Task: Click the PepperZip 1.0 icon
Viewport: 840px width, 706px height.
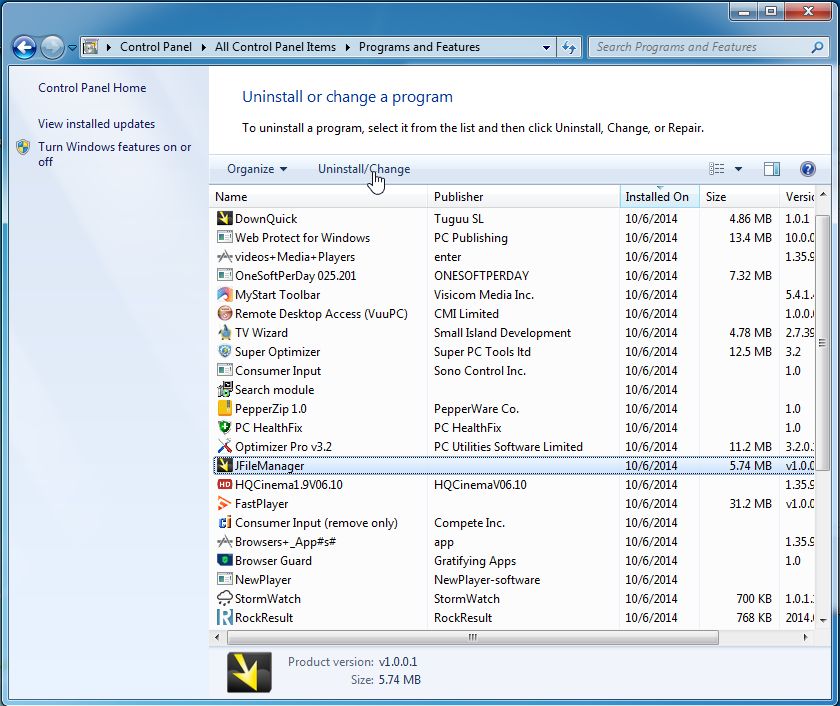Action: pyautogui.click(x=224, y=408)
